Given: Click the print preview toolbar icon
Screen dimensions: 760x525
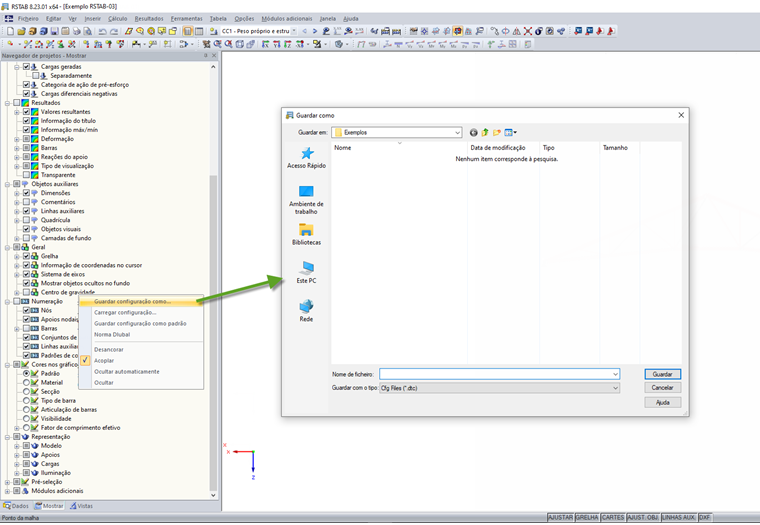Looking at the screenshot, I should (x=88, y=31).
